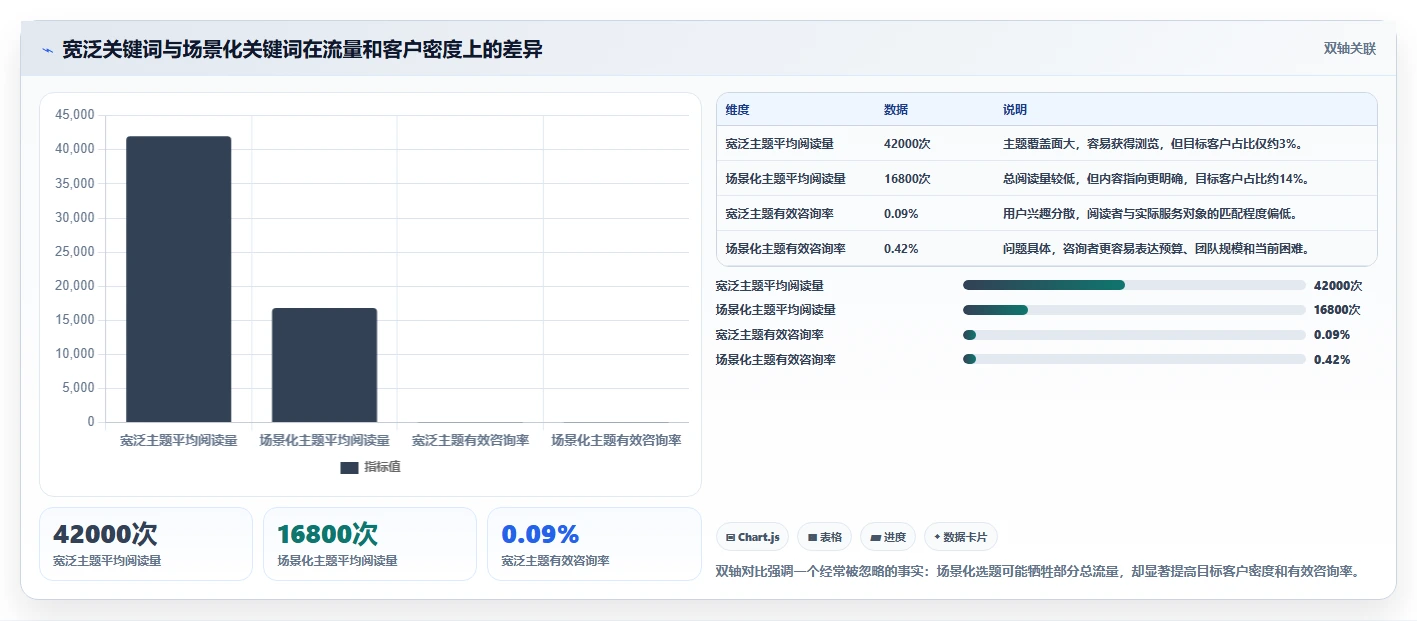Screen dimensions: 1417x621
Task: Click the 宽泛主题有效咨询率 progress bar
Action: click(1134, 335)
